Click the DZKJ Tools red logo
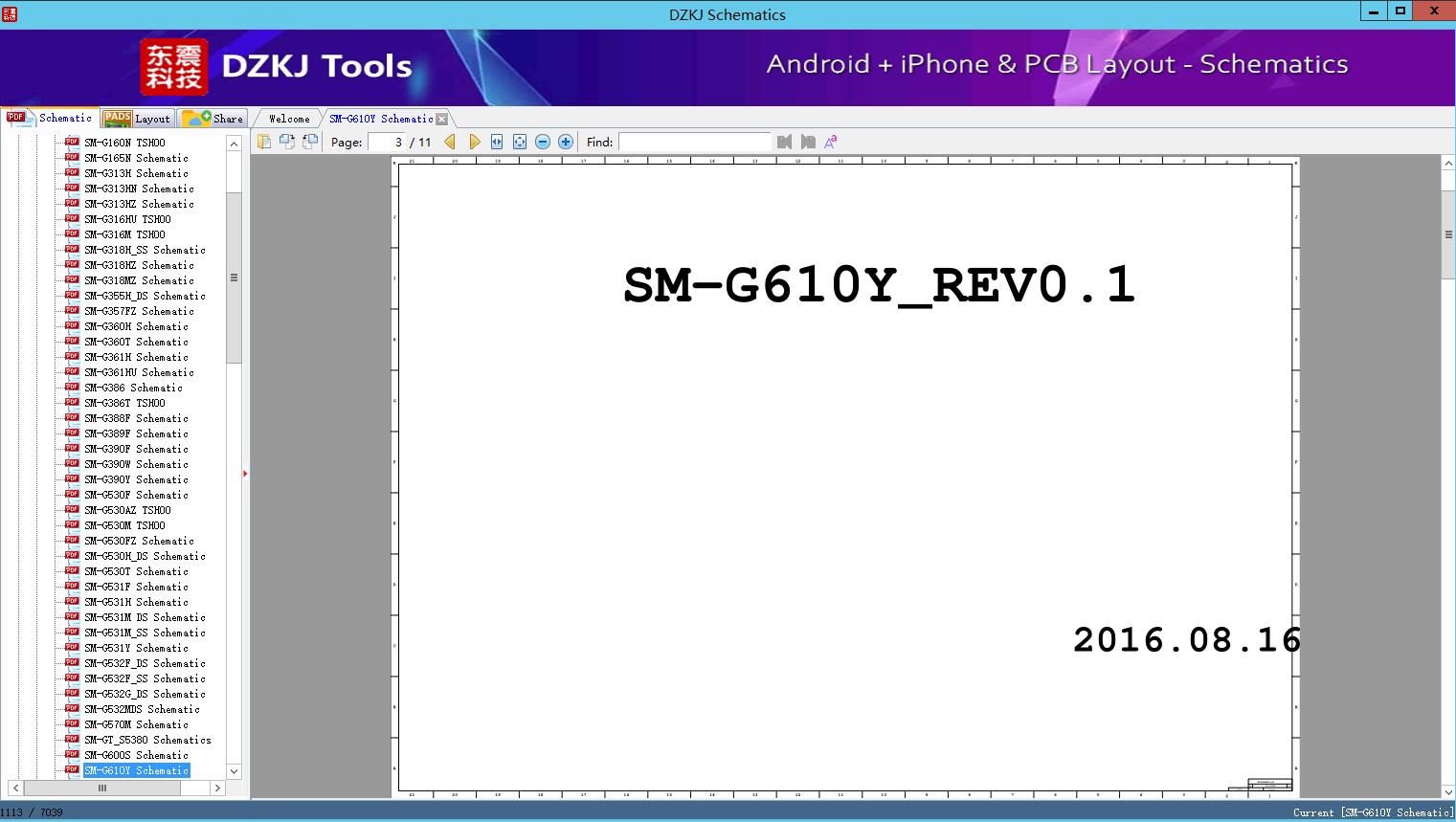Screen dimensions: 1456x822 (x=174, y=67)
